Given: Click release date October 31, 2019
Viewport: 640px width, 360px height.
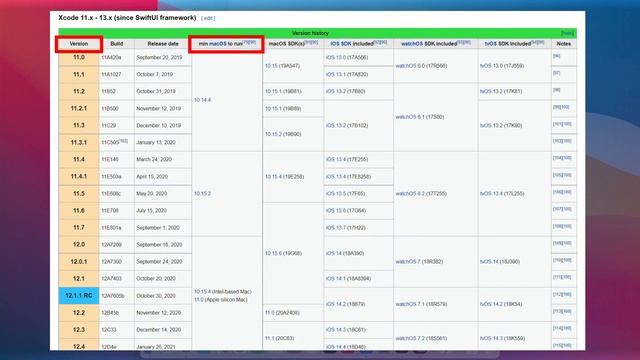Looking at the screenshot, I should (x=156, y=91).
